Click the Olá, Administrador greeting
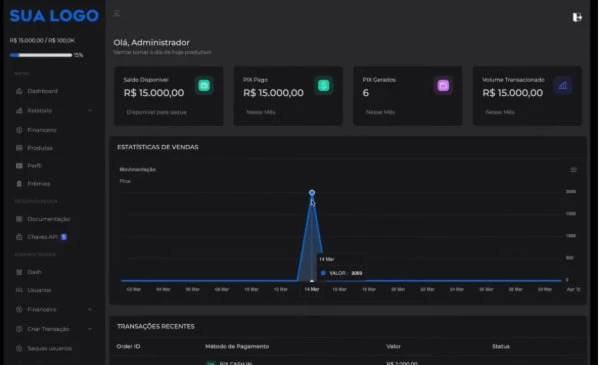This screenshot has height=365, width=600. tap(152, 42)
